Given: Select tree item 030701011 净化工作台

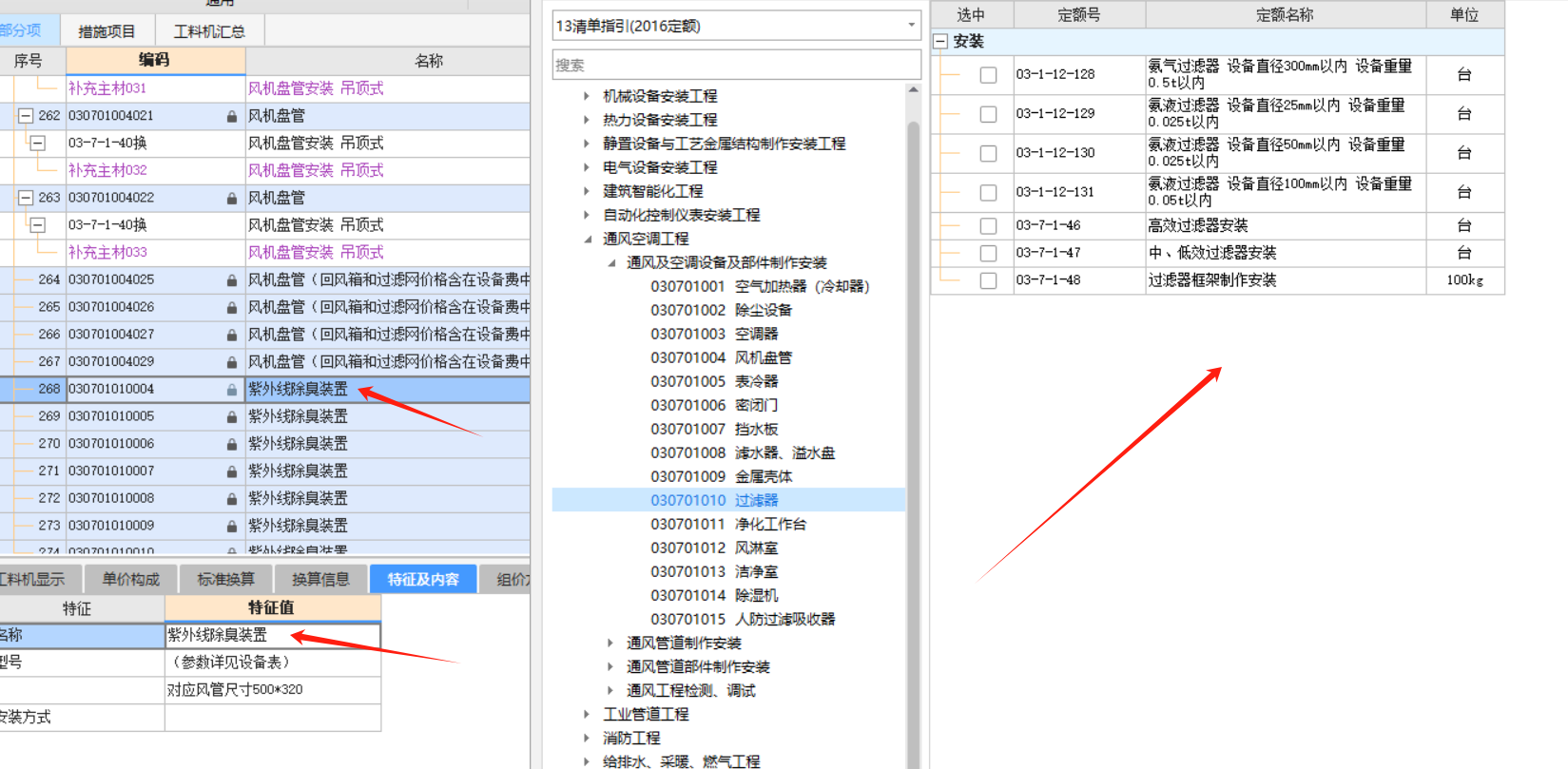Looking at the screenshot, I should pos(728,524).
